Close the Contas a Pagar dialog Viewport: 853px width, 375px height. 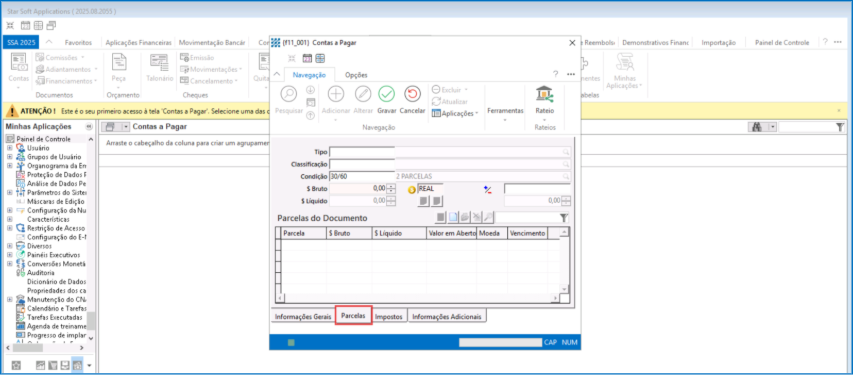(572, 42)
